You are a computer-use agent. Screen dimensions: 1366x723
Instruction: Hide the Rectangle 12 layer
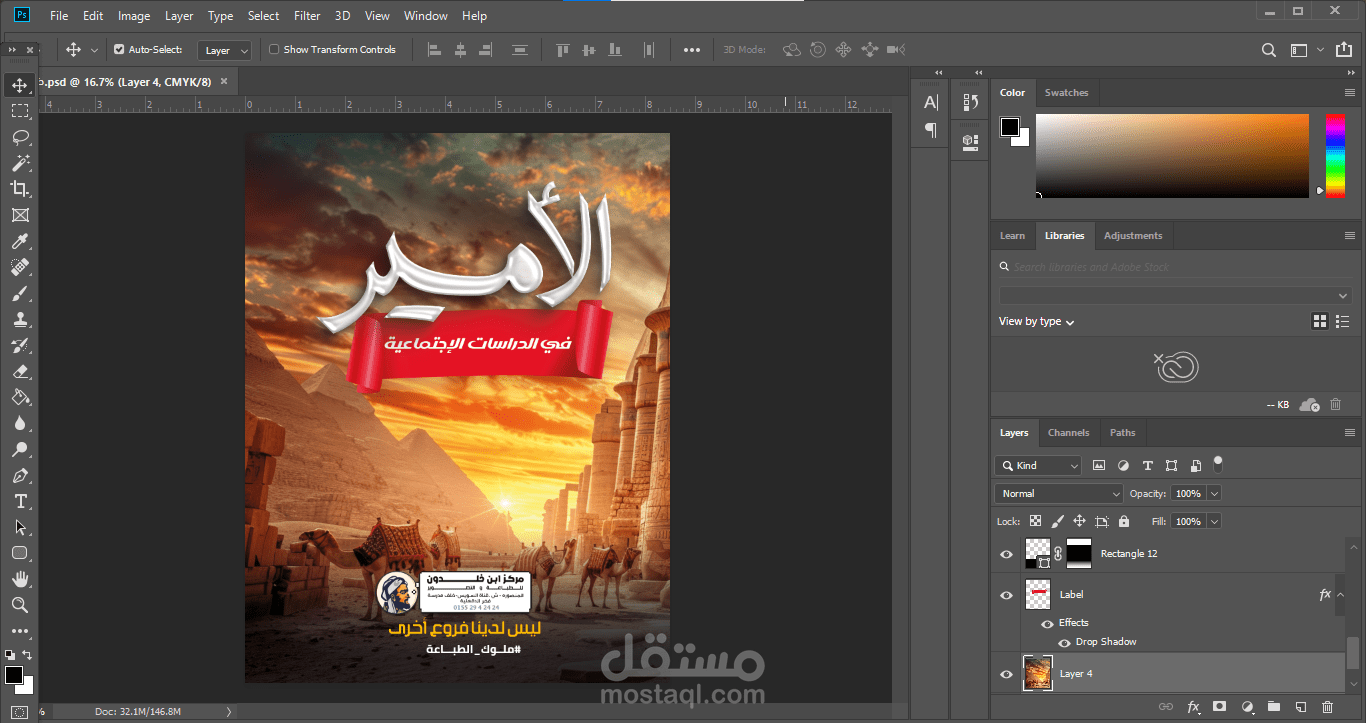1006,553
